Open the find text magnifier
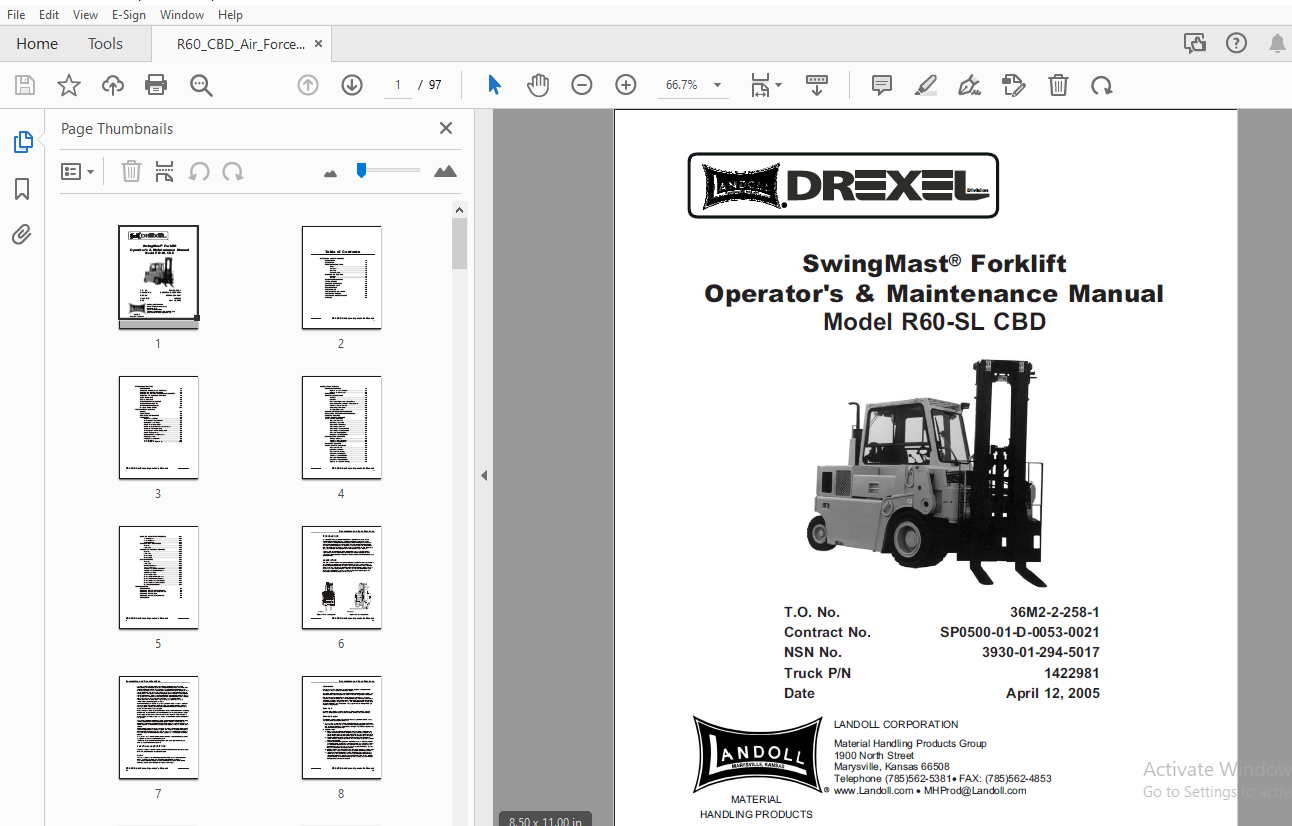The width and height of the screenshot is (1292, 826). click(201, 85)
